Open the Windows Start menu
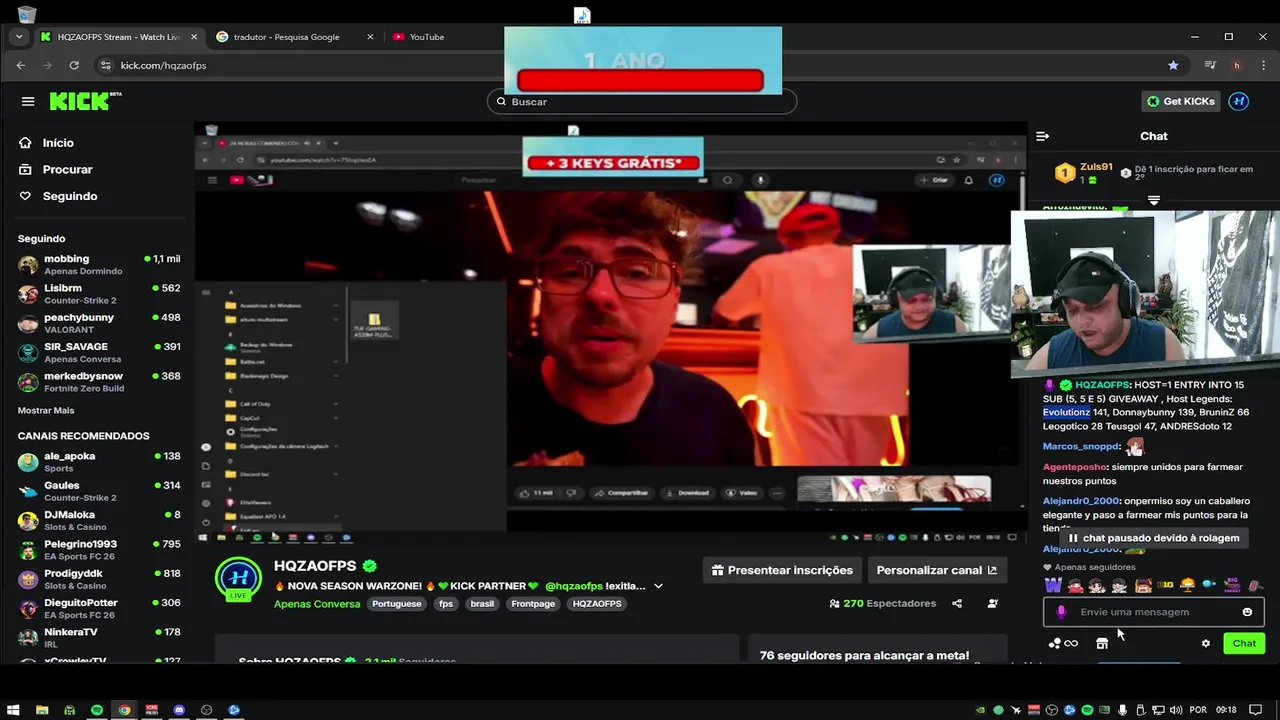This screenshot has width=1280, height=720. (x=14, y=710)
